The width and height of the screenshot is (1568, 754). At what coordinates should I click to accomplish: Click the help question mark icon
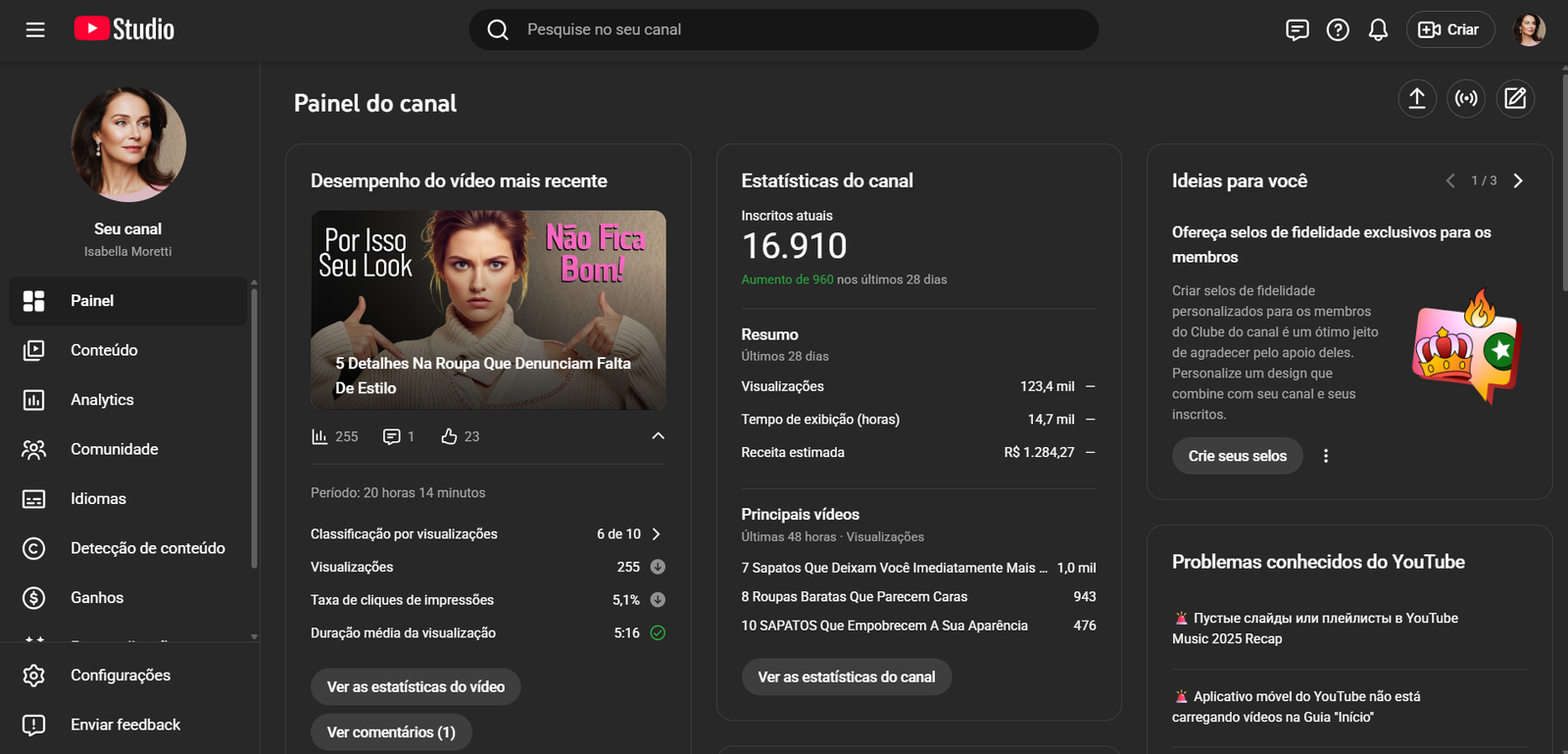(x=1338, y=29)
